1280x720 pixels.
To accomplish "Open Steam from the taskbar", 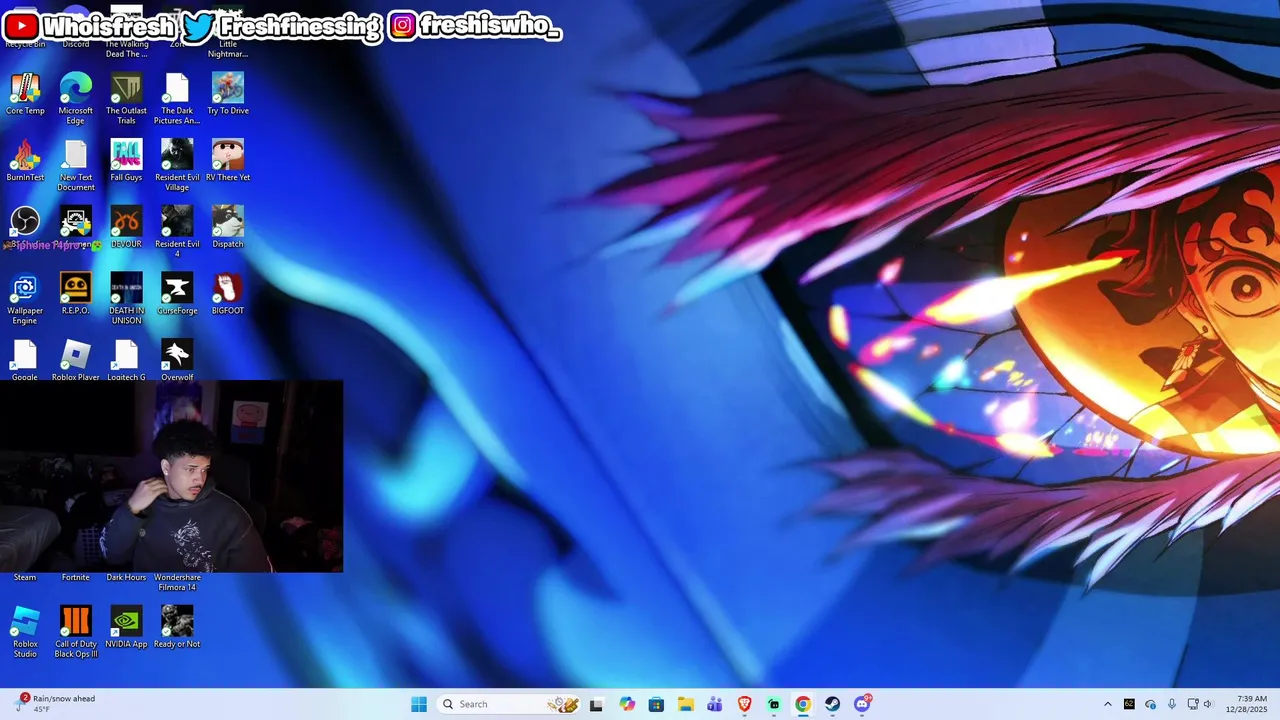I will tap(833, 704).
